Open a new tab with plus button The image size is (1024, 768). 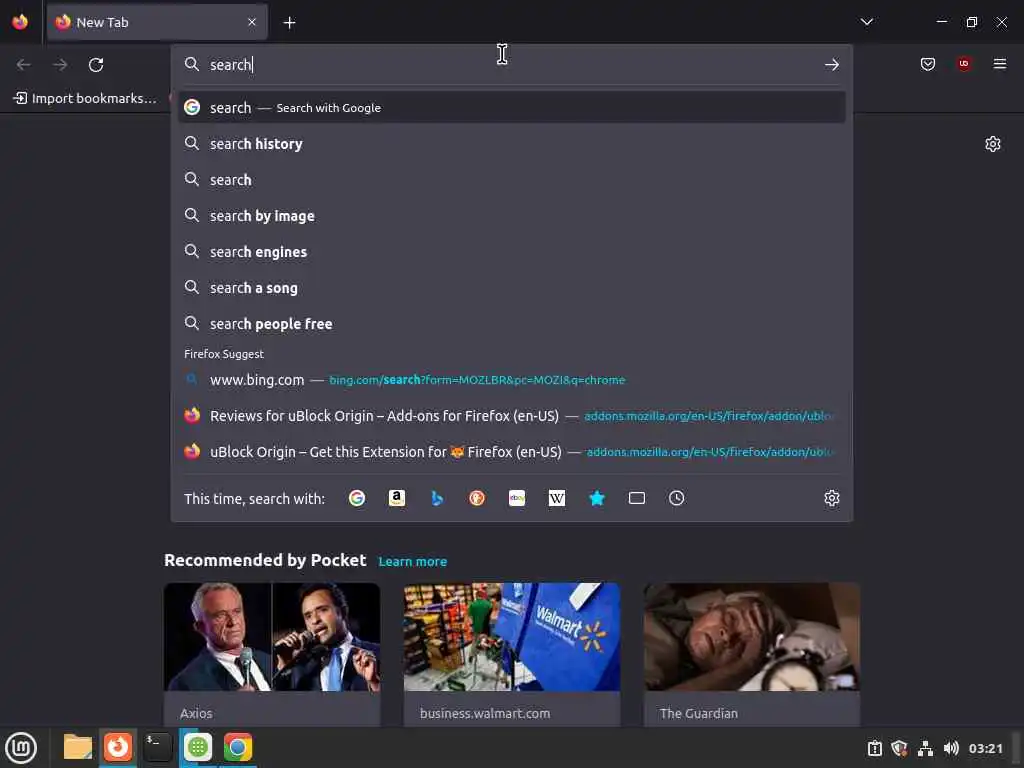tap(289, 23)
